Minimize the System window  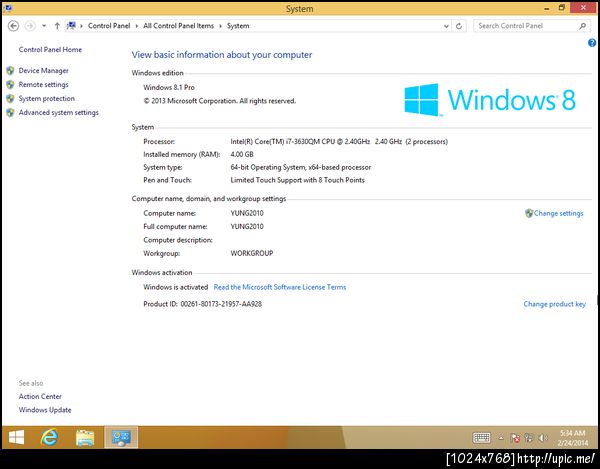tap(547, 8)
